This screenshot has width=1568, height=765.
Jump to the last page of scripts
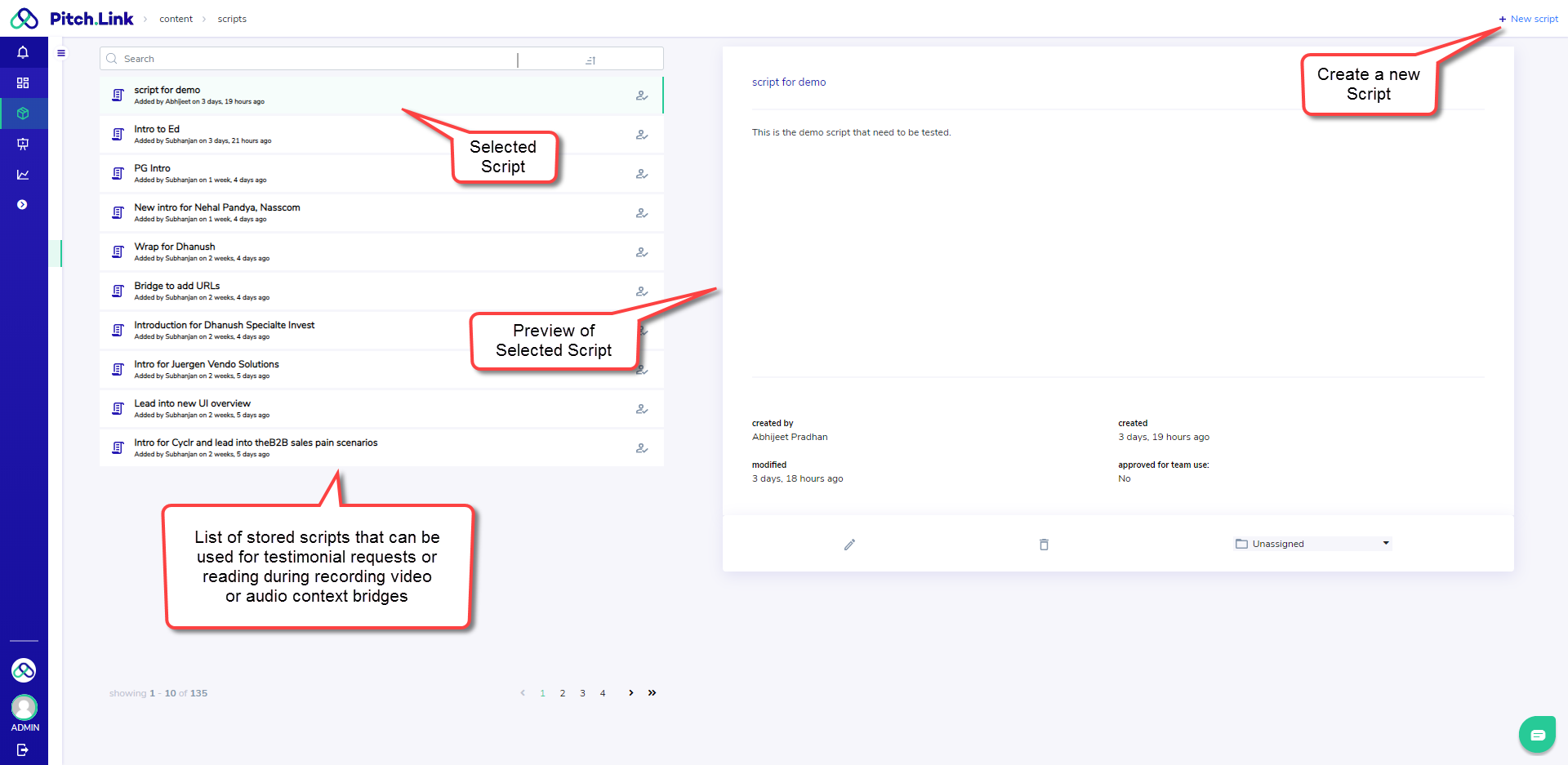[x=652, y=693]
